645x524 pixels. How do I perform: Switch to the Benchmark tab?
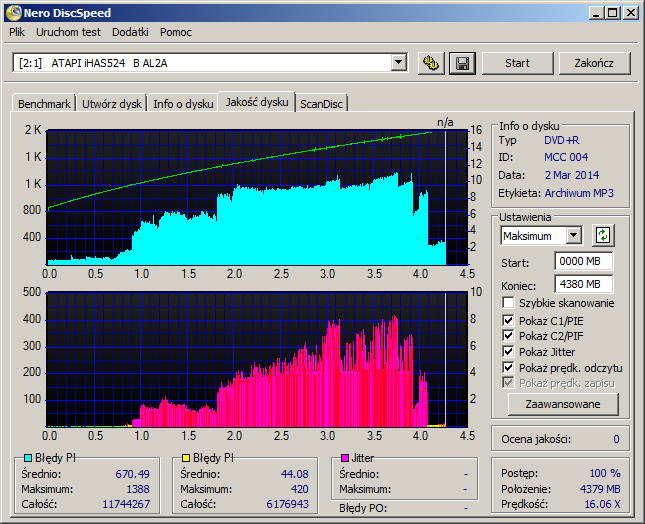(x=44, y=104)
